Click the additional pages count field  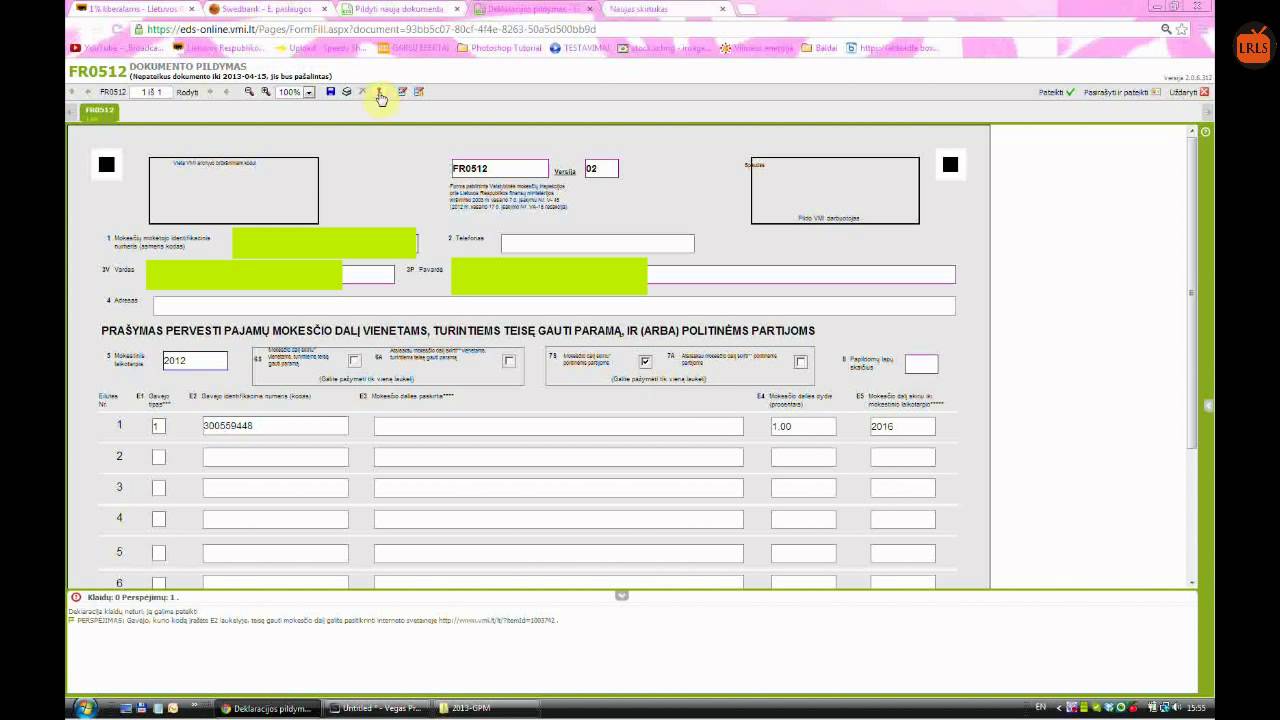click(x=922, y=364)
